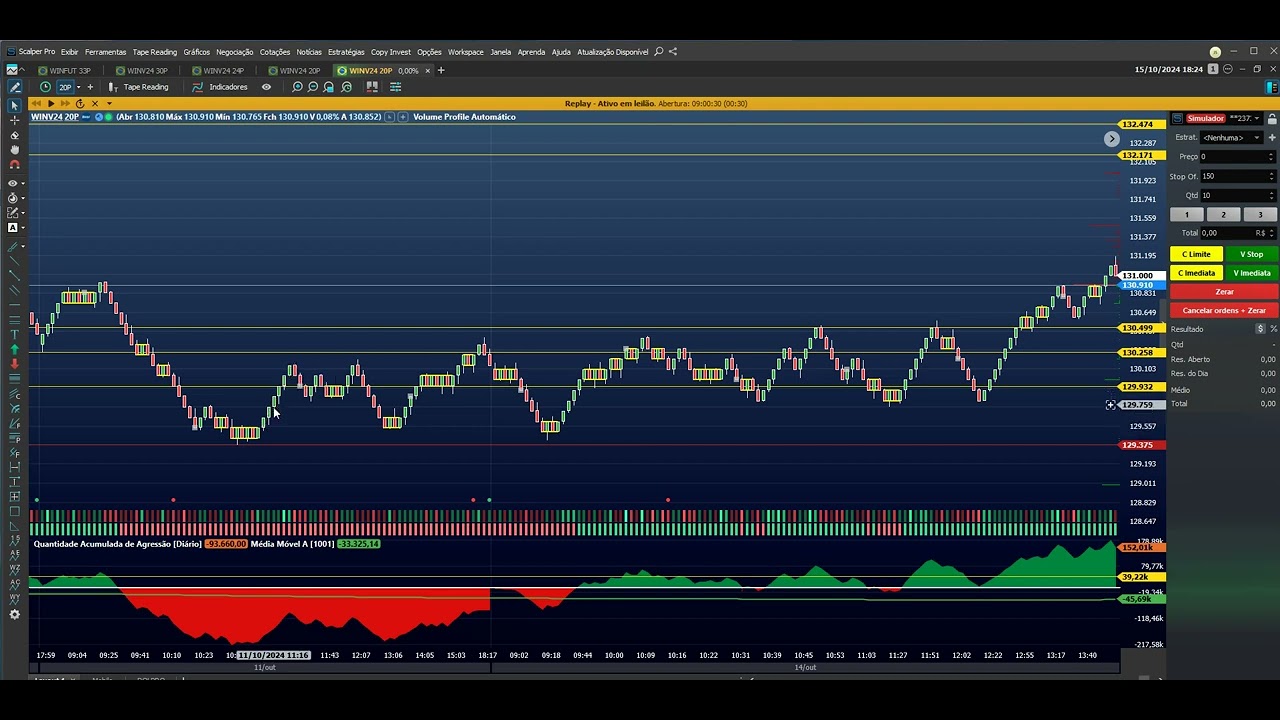The height and width of the screenshot is (720, 1280).
Task: Click the C Imediata button
Action: pyautogui.click(x=1196, y=273)
